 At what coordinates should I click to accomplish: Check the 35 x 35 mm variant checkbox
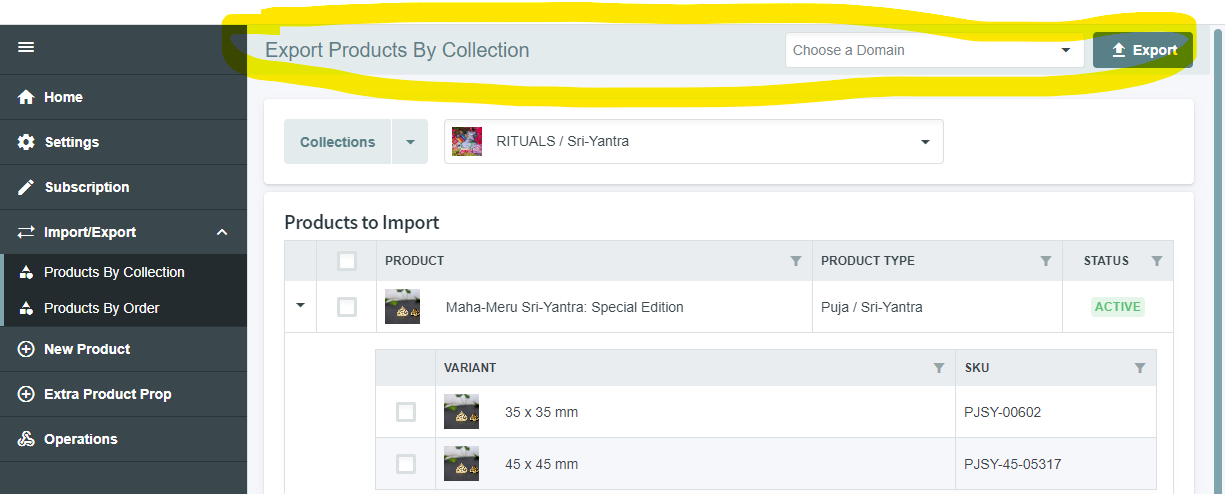pyautogui.click(x=406, y=412)
